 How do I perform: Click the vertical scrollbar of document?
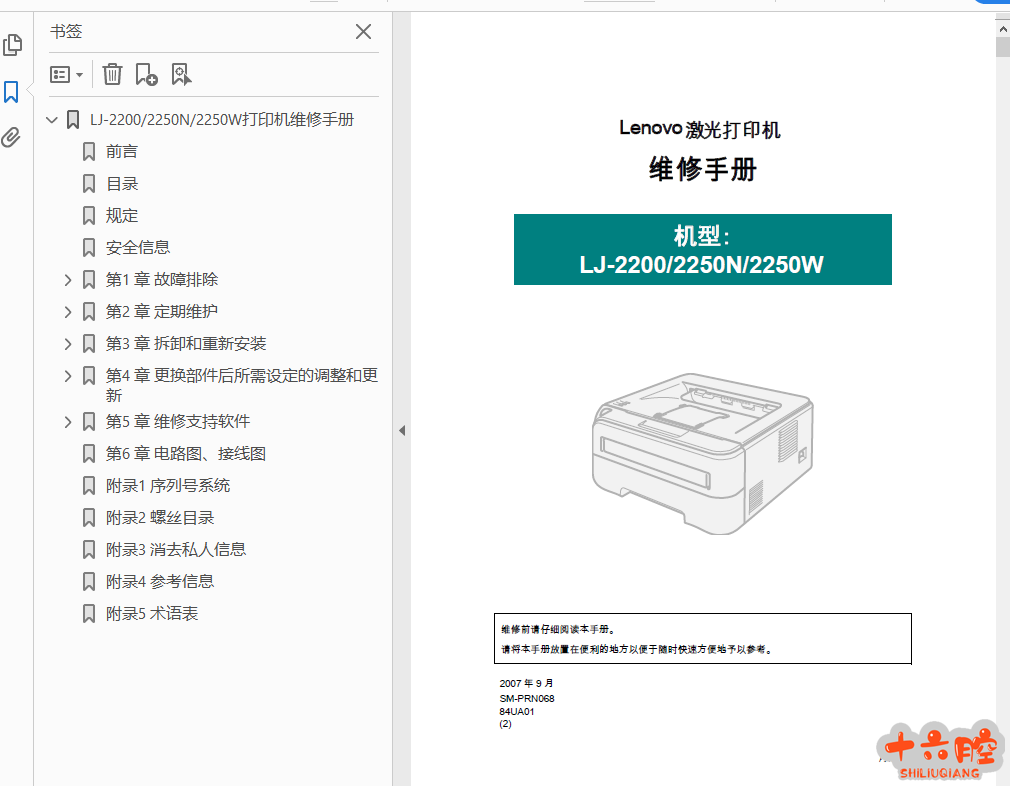tap(1002, 400)
